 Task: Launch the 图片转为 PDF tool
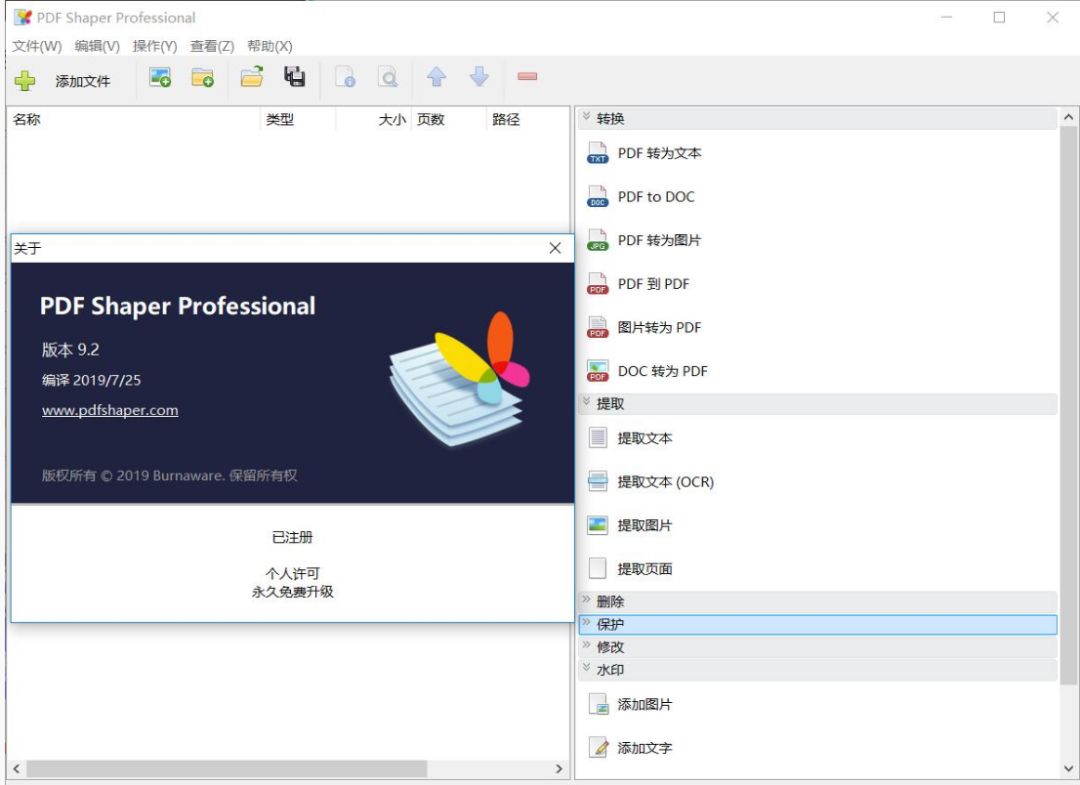coord(660,327)
